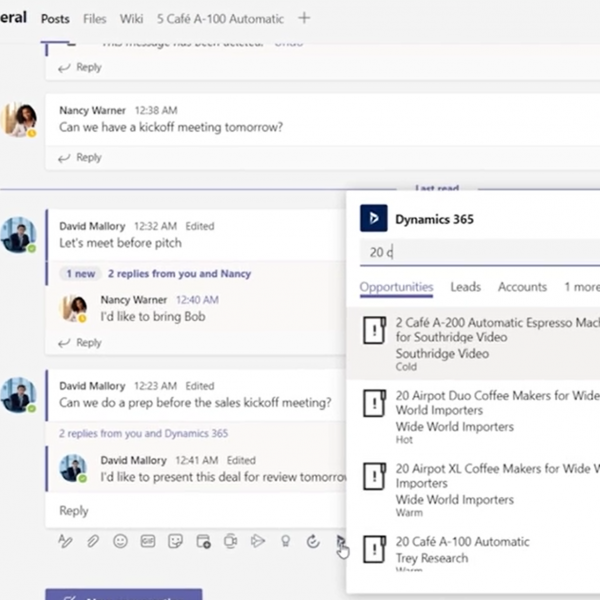This screenshot has width=600, height=600.
Task: Click the New conversation button
Action: (124, 594)
